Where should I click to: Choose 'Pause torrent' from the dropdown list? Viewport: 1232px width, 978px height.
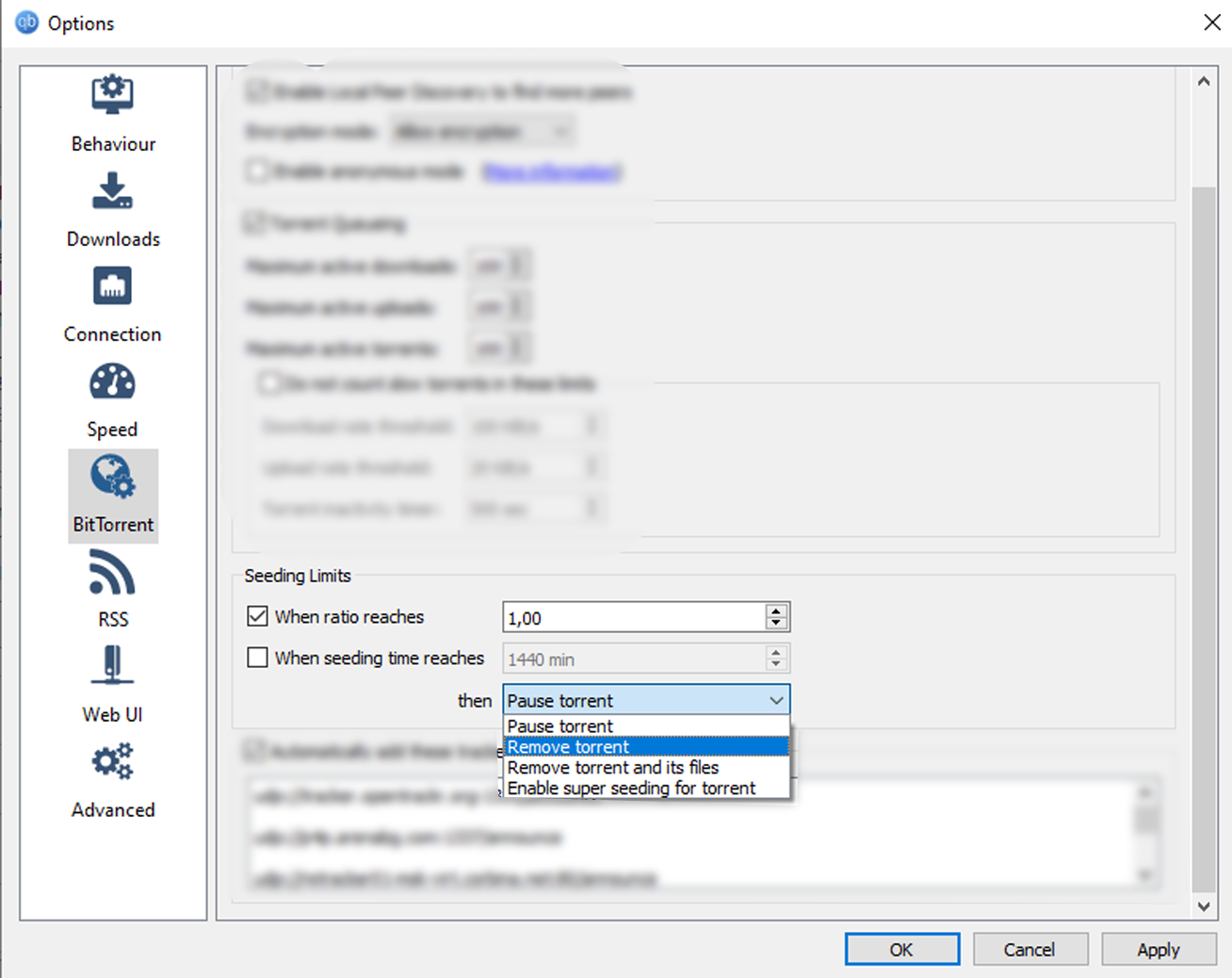pyautogui.click(x=646, y=726)
